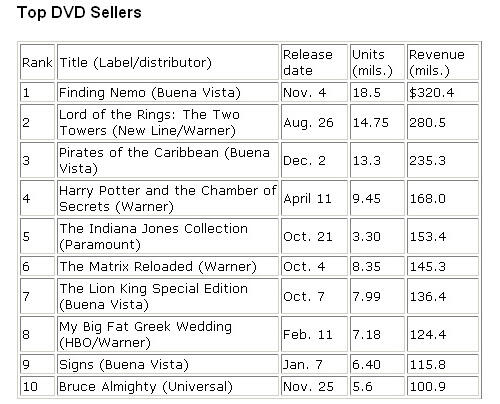Click the Finding Nemo title cell
This screenshot has height=404, width=500.
pyautogui.click(x=168, y=92)
